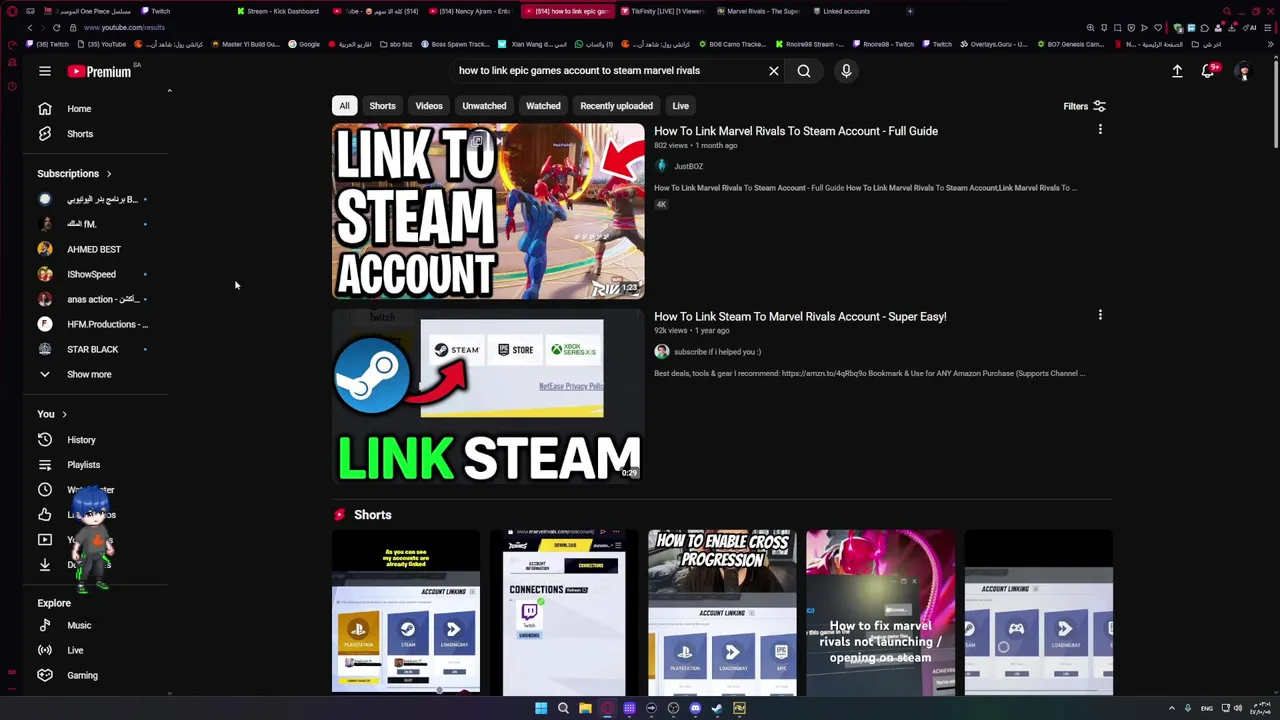Open options menu for 'Super Easy' video

1100,315
